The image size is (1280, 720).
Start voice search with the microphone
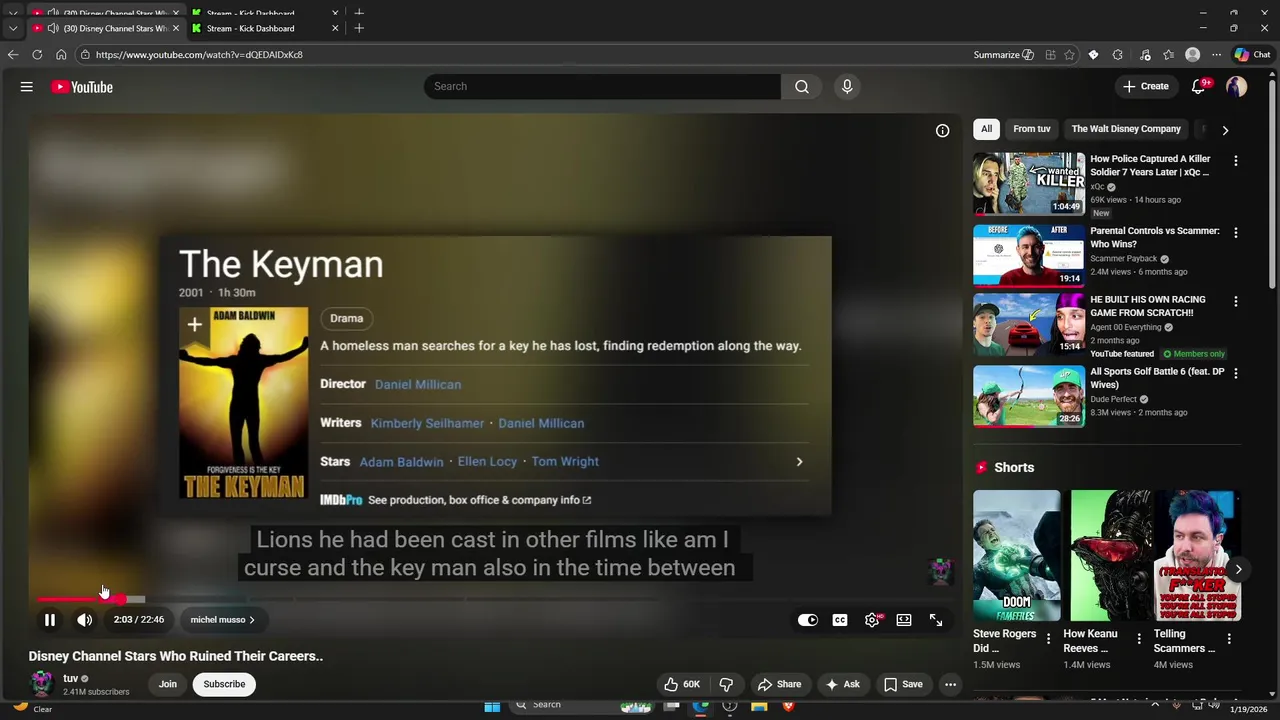pos(847,87)
